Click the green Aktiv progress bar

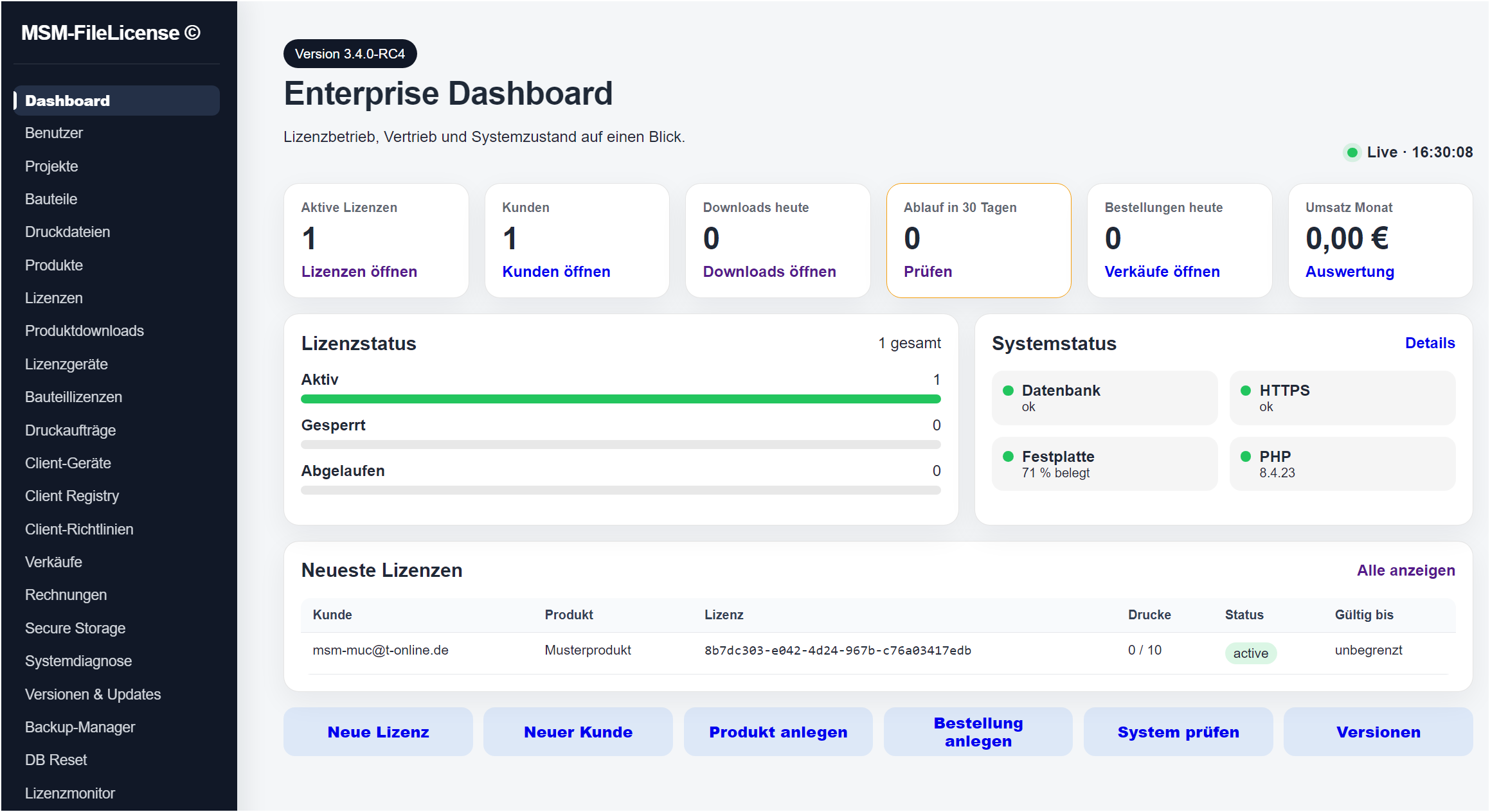pyautogui.click(x=621, y=399)
